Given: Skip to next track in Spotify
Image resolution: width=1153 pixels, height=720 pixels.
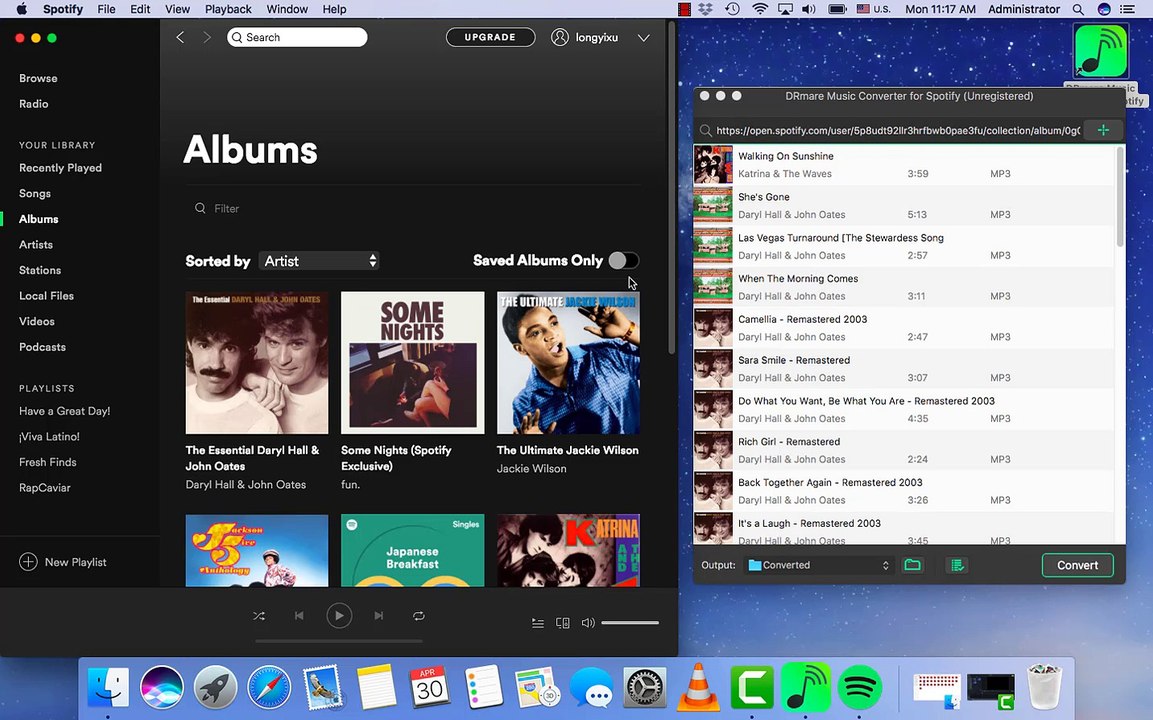Looking at the screenshot, I should pyautogui.click(x=379, y=616).
